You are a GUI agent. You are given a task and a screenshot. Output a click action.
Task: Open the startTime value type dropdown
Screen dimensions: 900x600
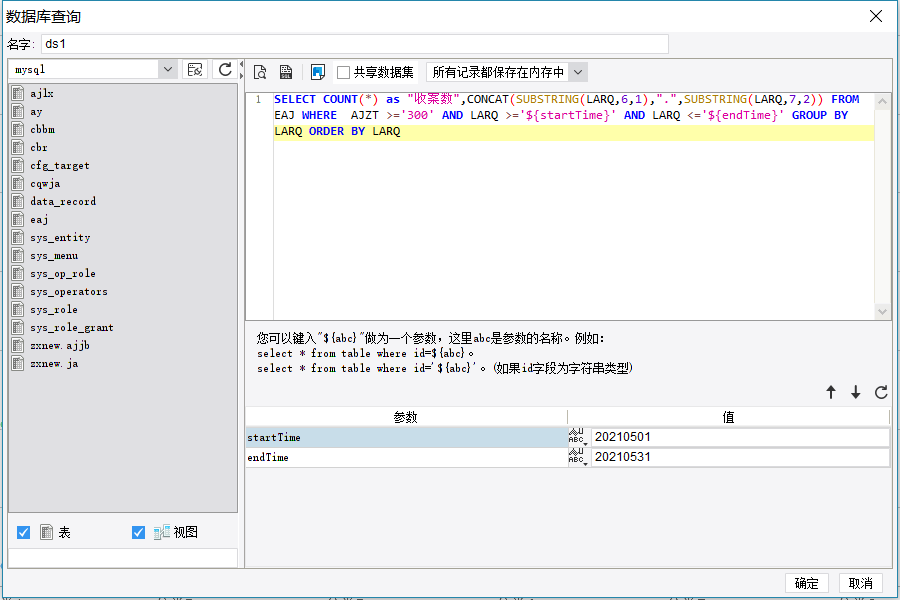(x=578, y=437)
